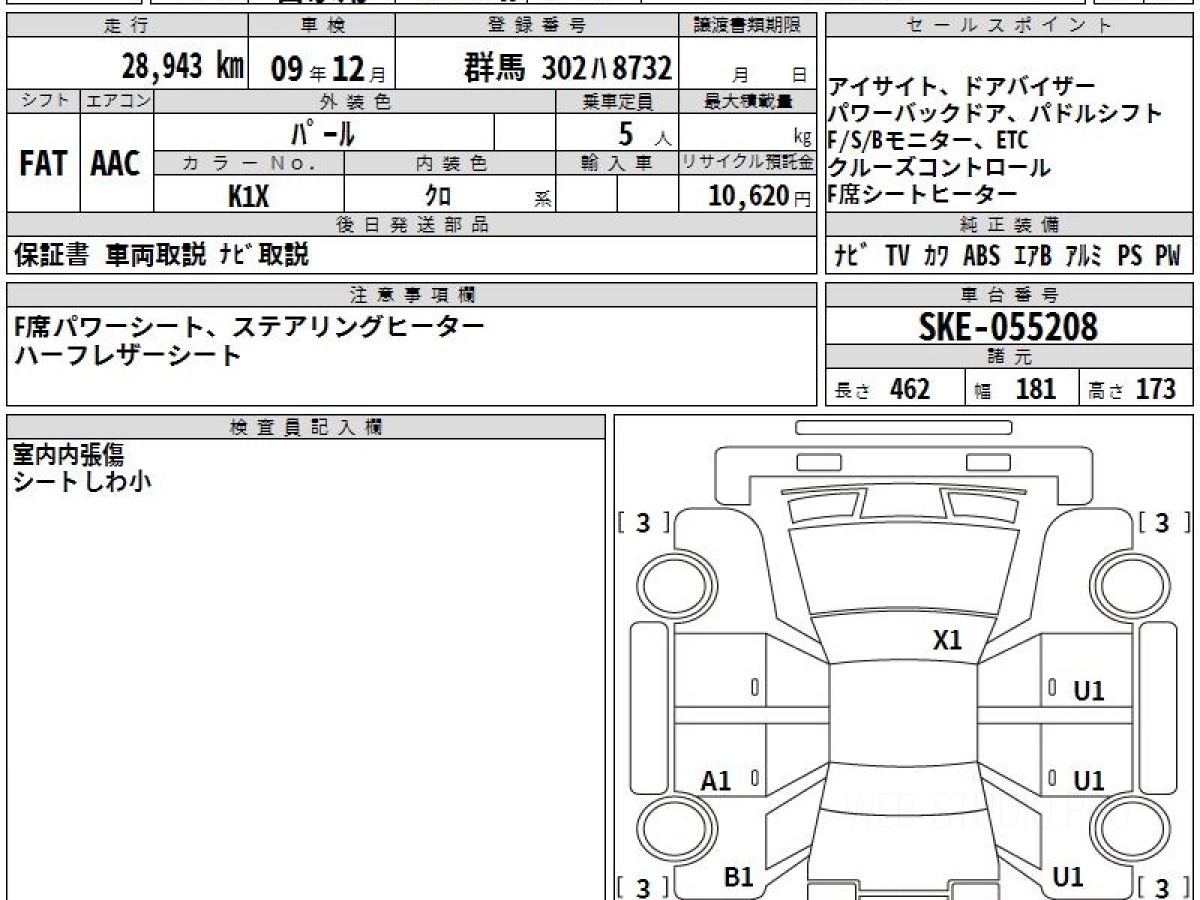The height and width of the screenshot is (900, 1200).
Task: Click the kg max load unit cell
Action: [x=748, y=133]
